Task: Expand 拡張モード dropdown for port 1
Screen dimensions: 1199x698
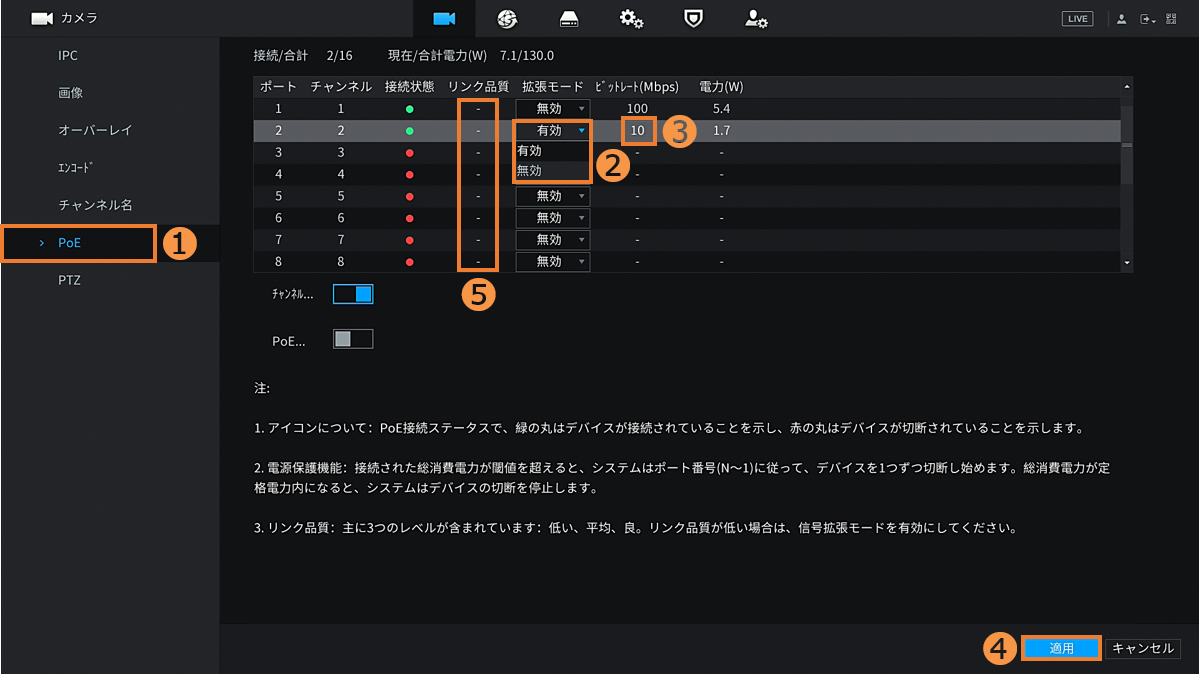Action: pos(552,108)
